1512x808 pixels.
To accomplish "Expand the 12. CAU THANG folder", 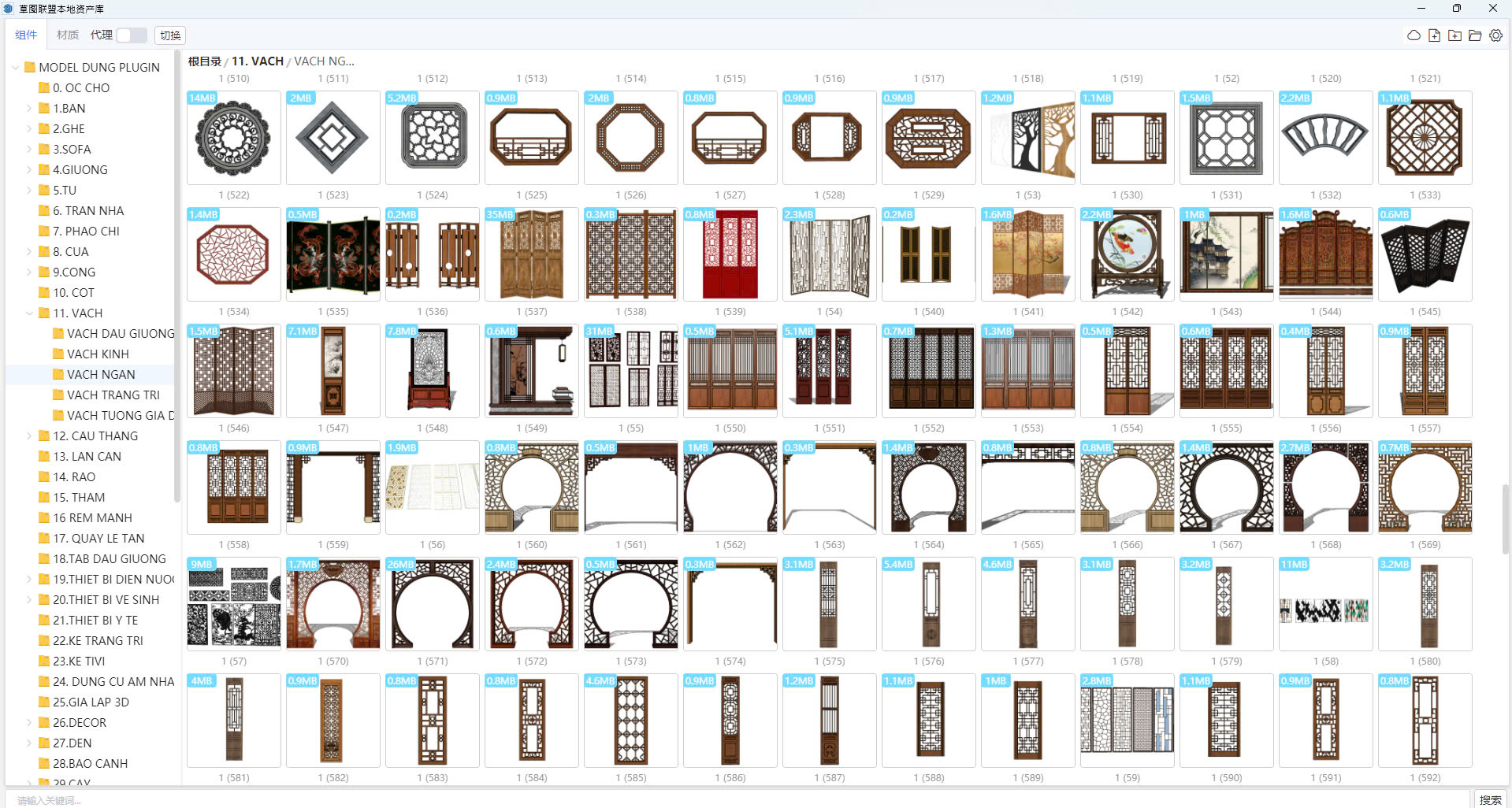I will (30, 436).
